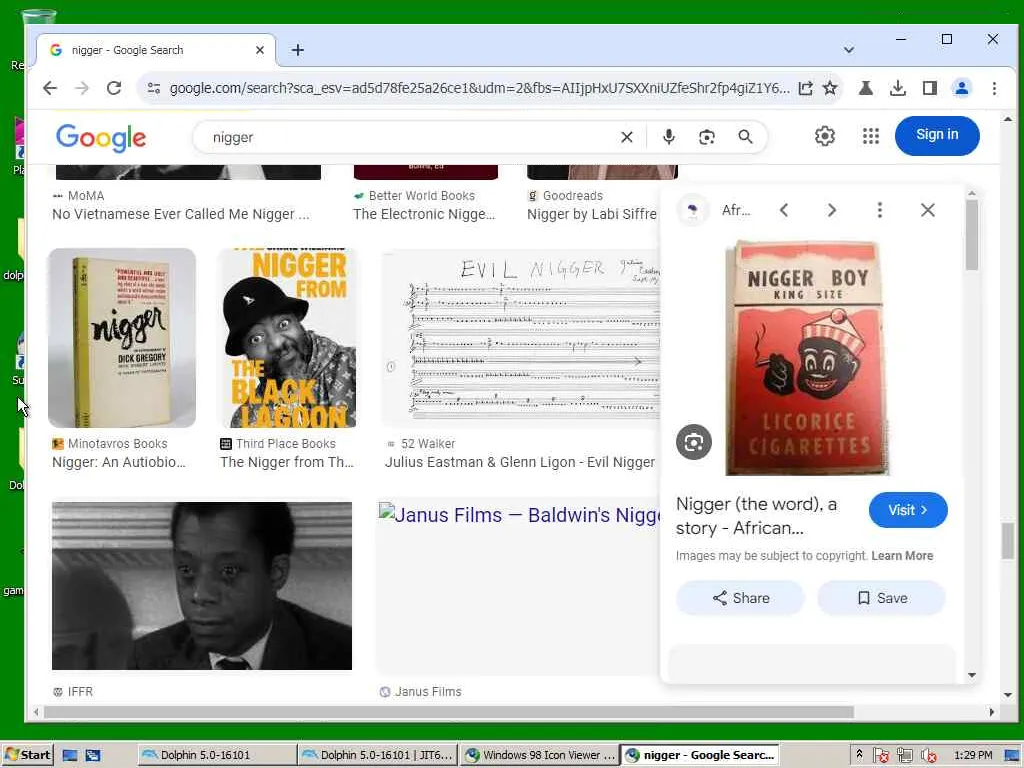This screenshot has width=1024, height=768.
Task: Select the Google Search browser tab
Action: pos(155,50)
